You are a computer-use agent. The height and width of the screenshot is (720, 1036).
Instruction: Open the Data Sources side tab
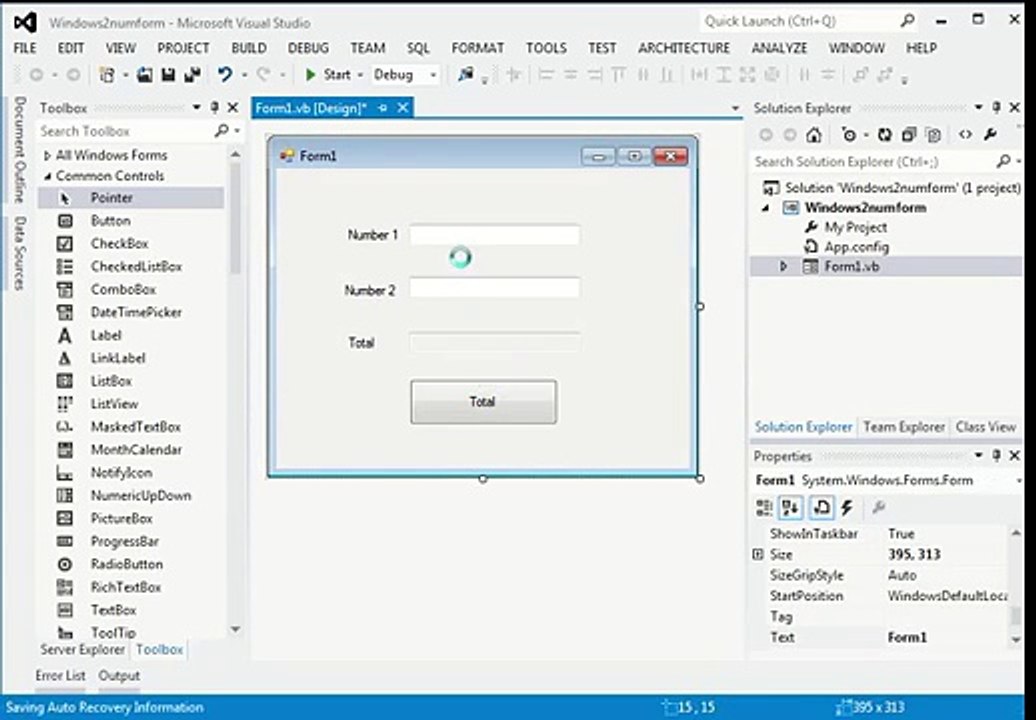pos(20,252)
